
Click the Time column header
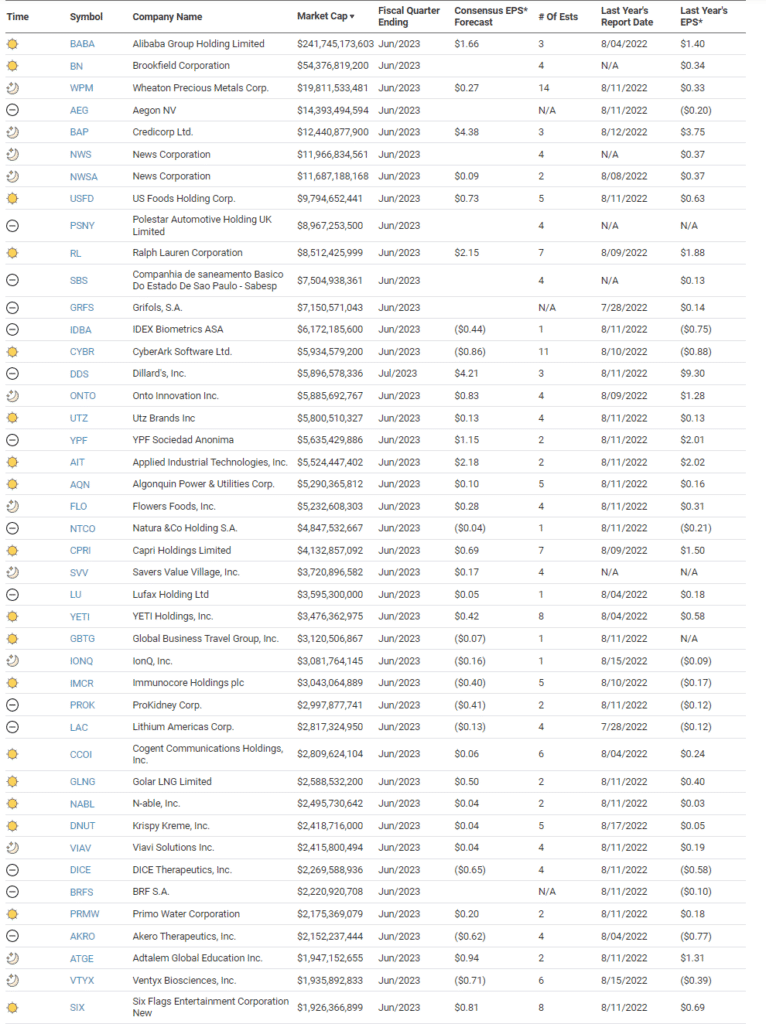coord(18,17)
